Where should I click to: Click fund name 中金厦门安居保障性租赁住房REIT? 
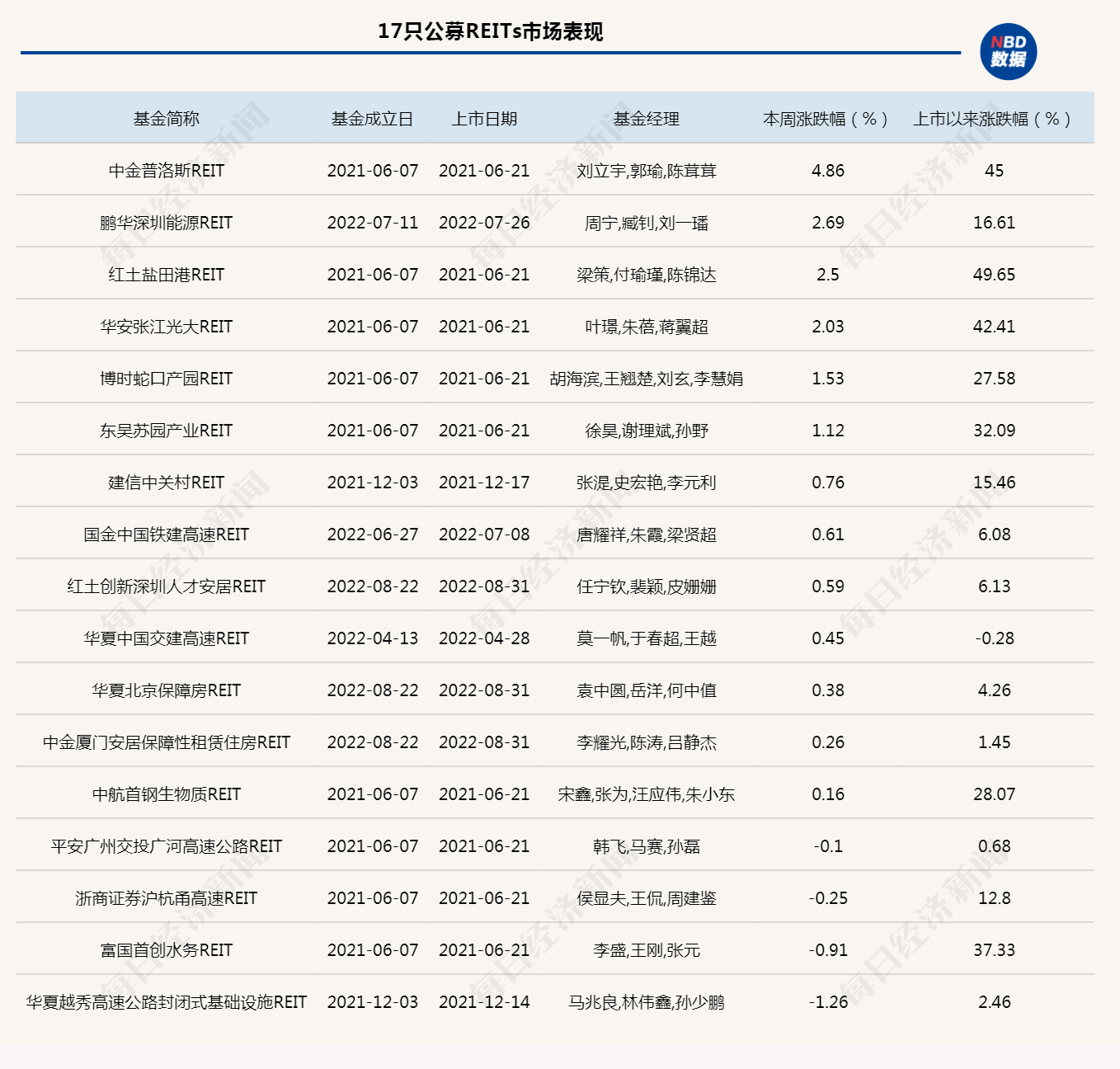[167, 742]
